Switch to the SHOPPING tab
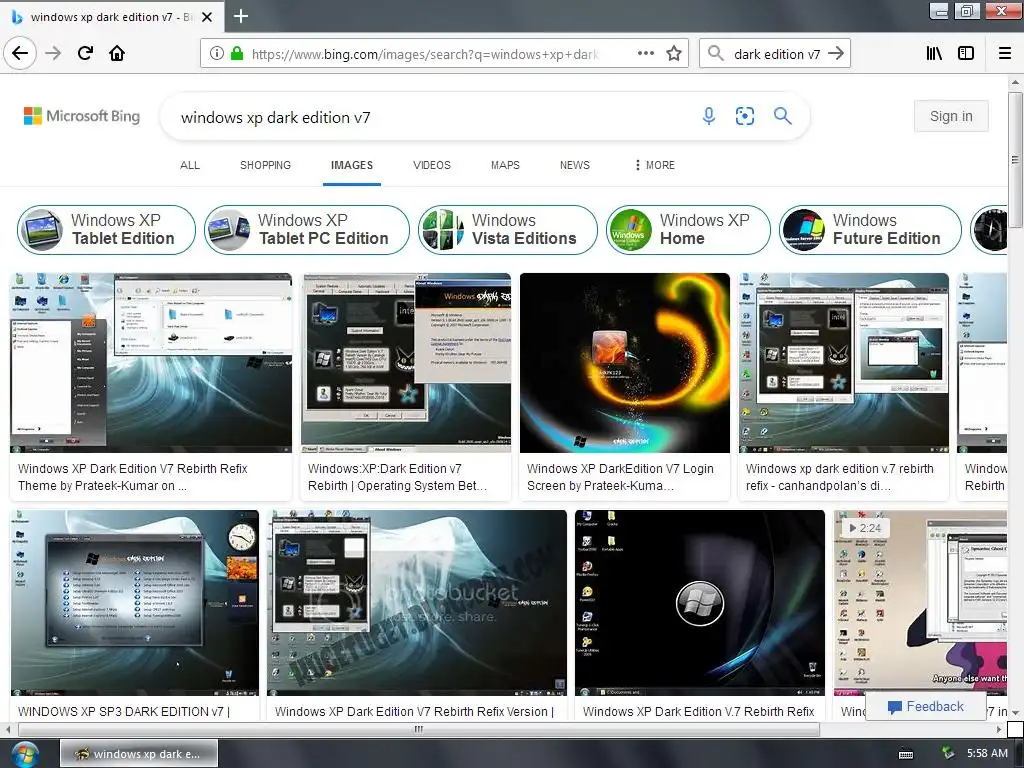This screenshot has width=1024, height=768. coord(265,165)
